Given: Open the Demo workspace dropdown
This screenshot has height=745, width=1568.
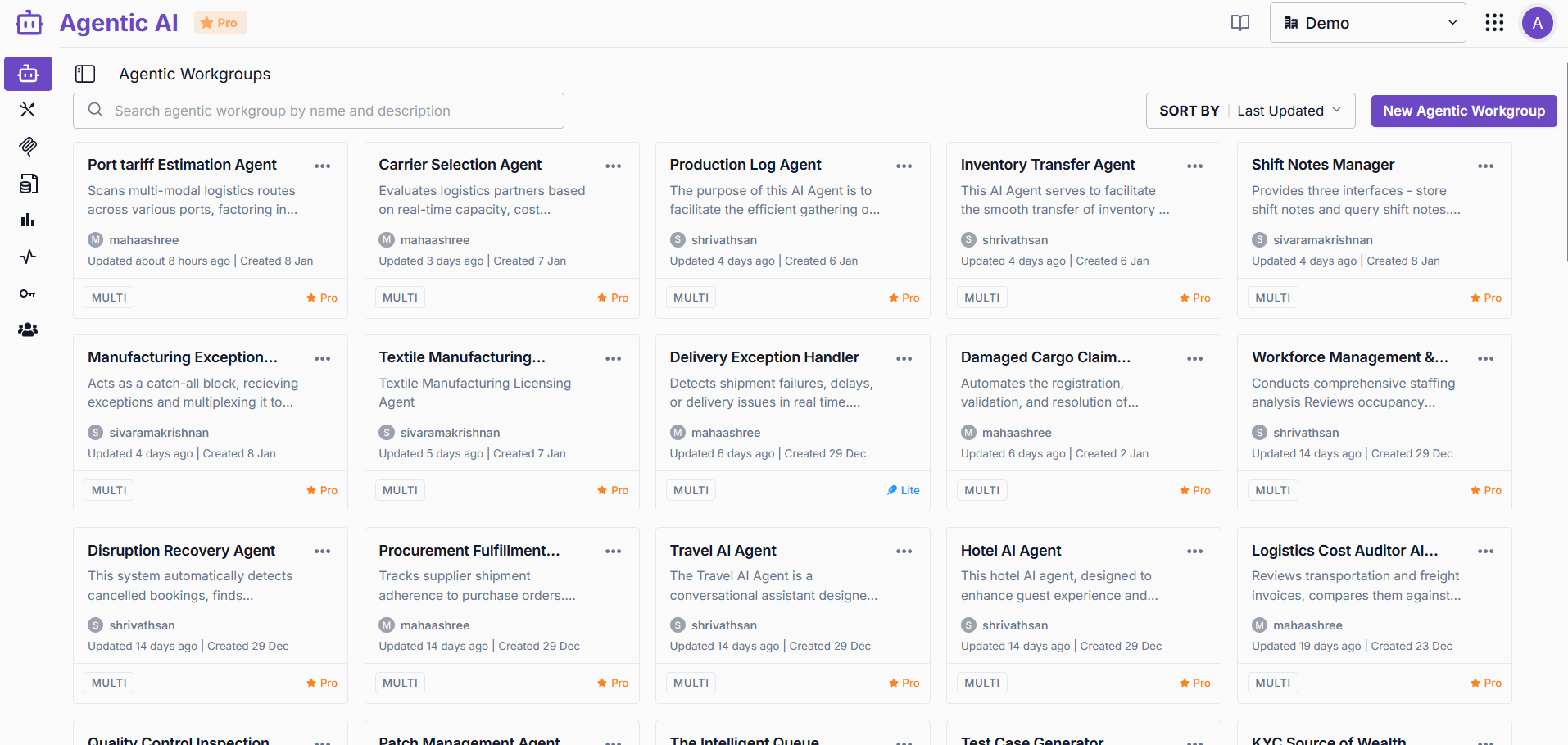Looking at the screenshot, I should point(1366,22).
